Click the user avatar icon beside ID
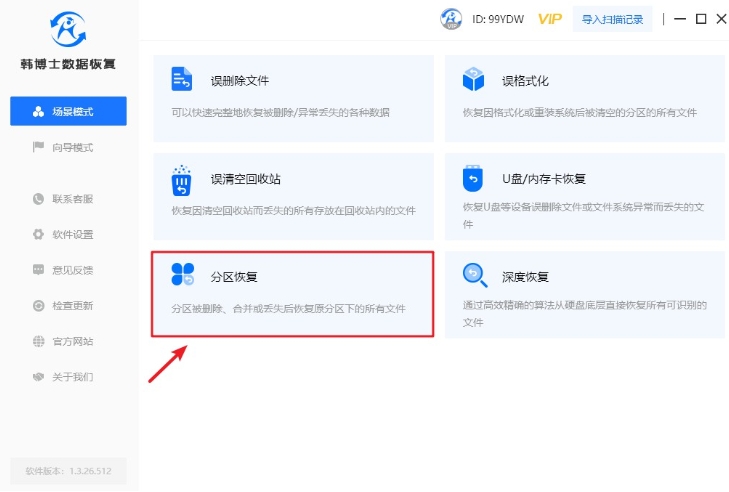The image size is (729, 492). 451,19
